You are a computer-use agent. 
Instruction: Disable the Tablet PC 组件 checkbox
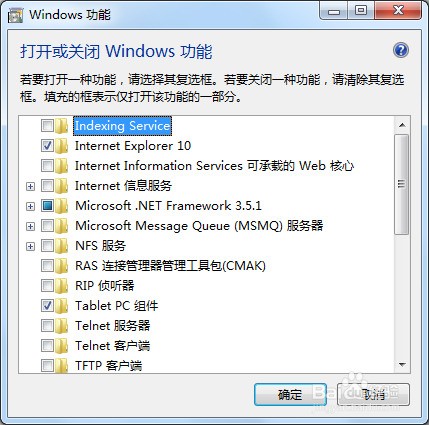tap(47, 306)
